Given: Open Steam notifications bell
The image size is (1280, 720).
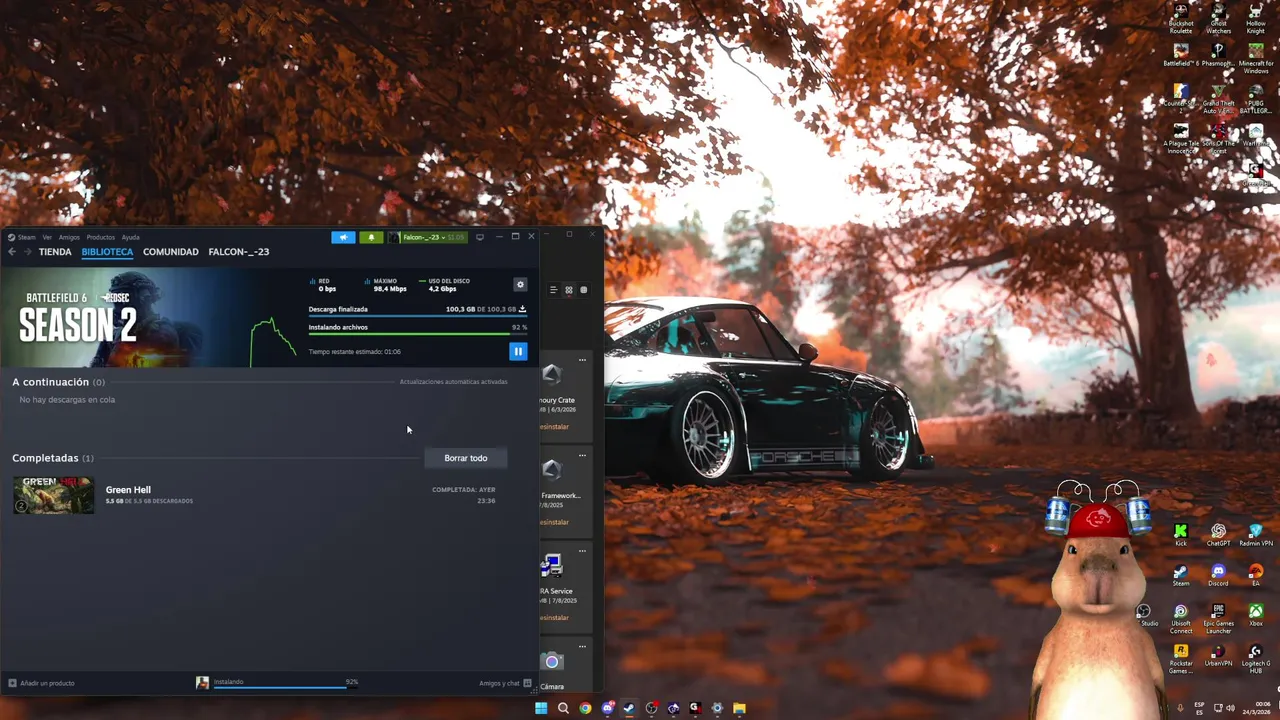Looking at the screenshot, I should click(371, 237).
